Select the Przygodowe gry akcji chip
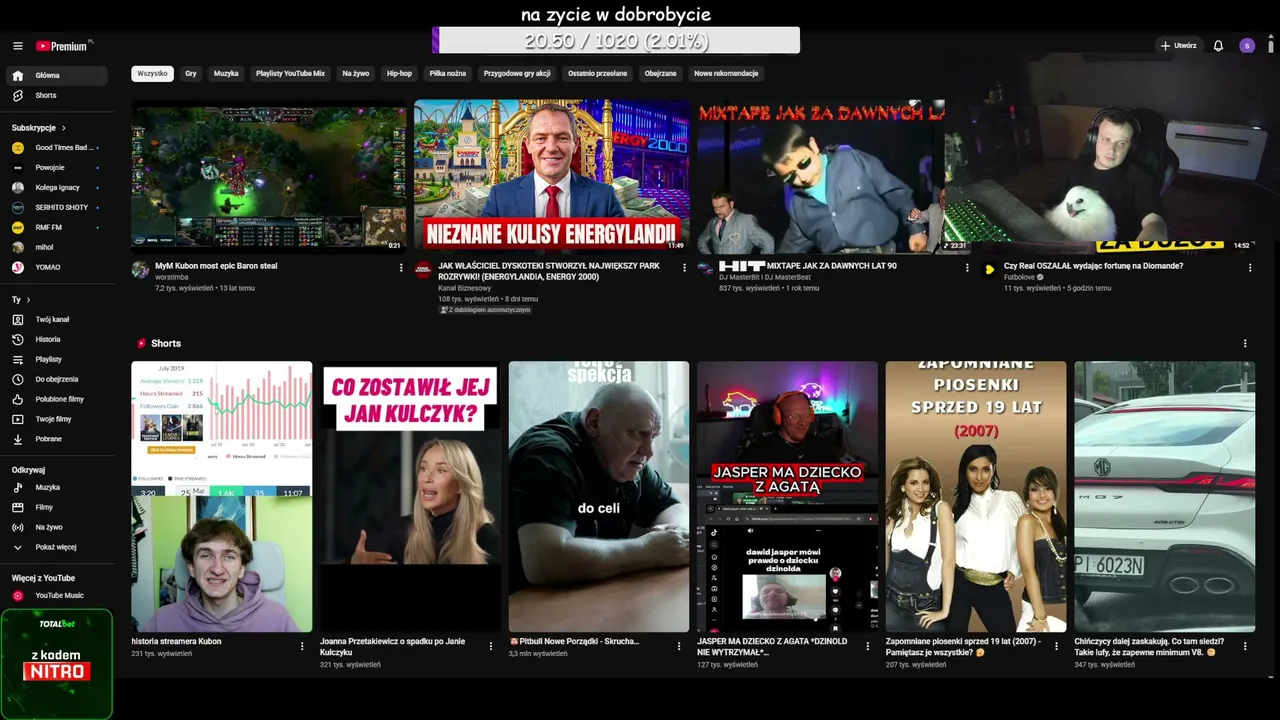 (x=517, y=74)
